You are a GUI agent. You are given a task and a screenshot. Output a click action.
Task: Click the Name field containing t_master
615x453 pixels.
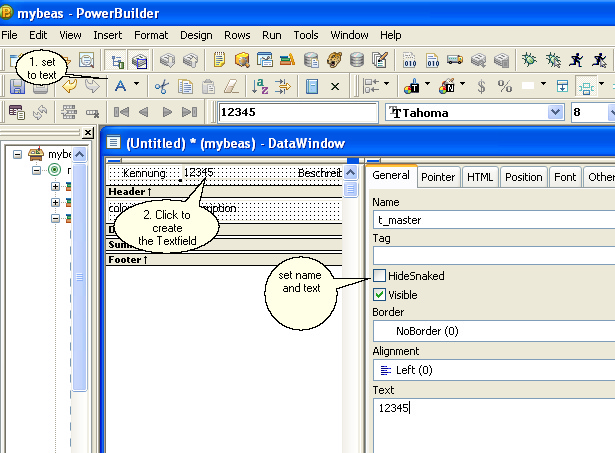[x=490, y=217]
